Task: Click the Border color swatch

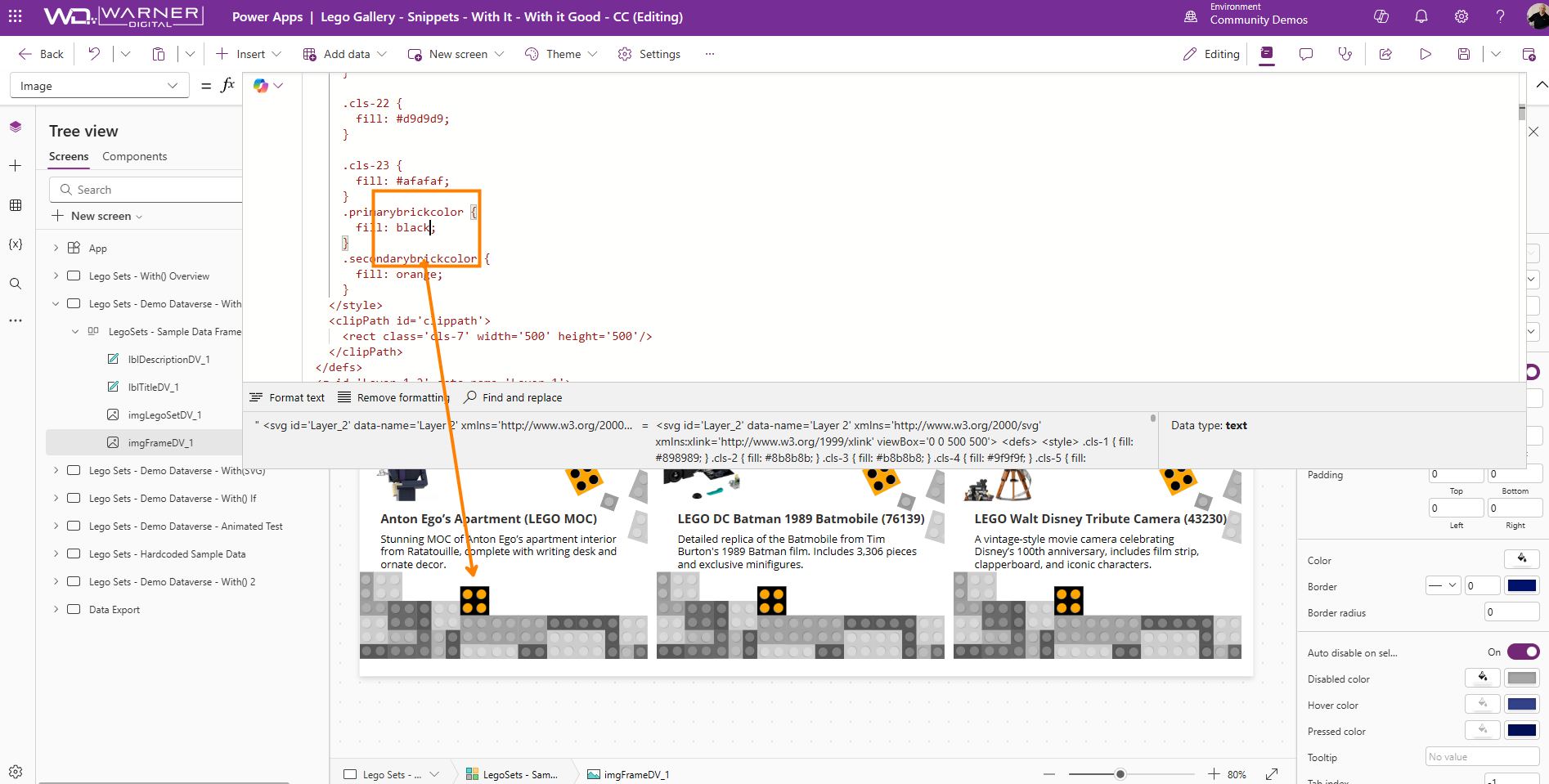Action: point(1522,585)
